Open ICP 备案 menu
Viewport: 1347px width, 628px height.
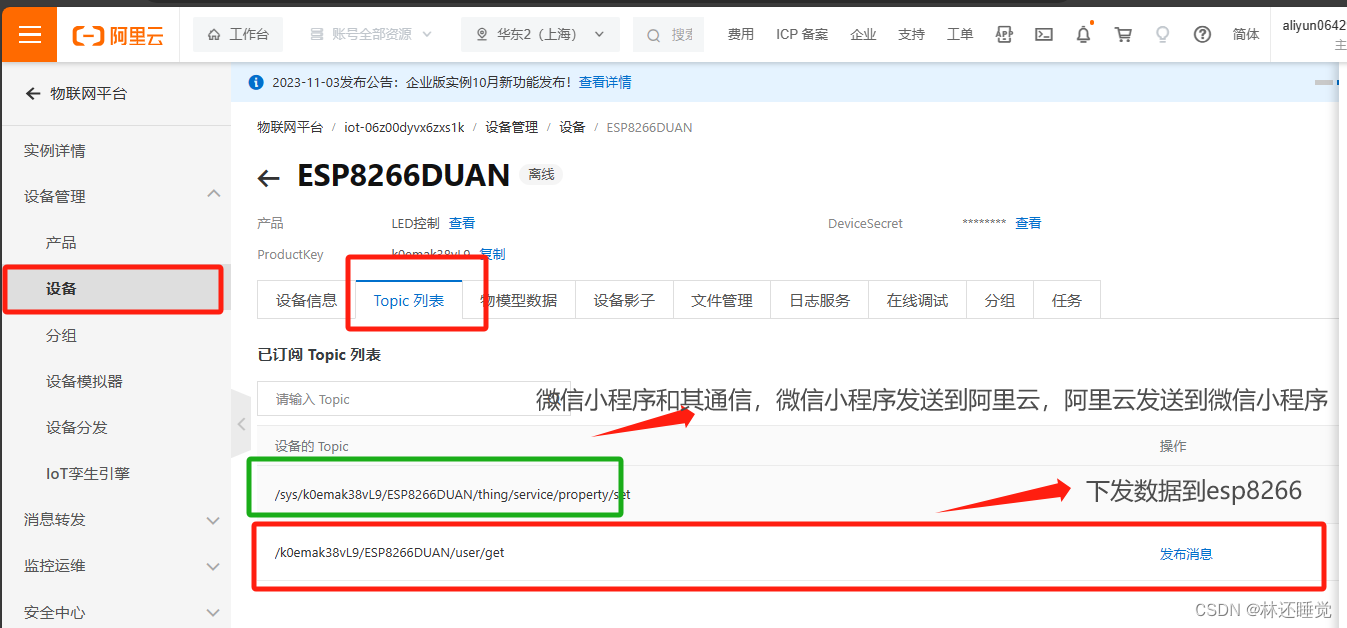click(x=802, y=34)
